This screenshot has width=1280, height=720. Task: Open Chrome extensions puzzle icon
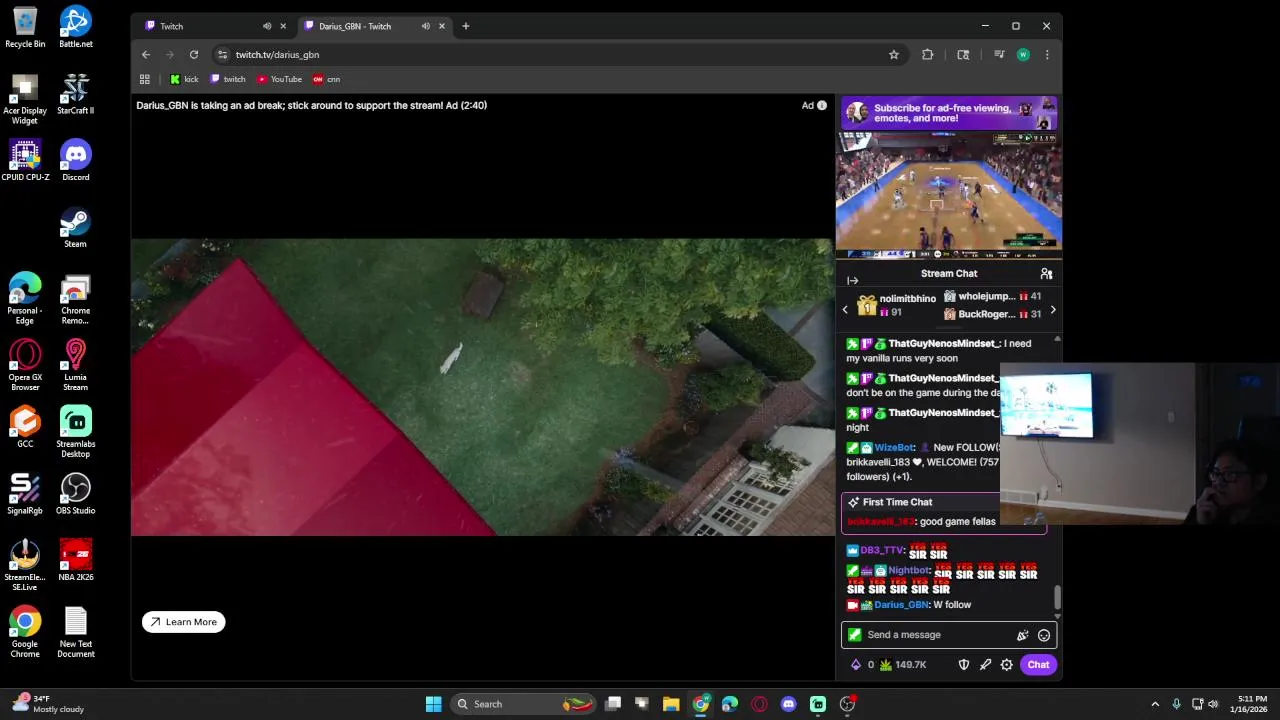coord(927,55)
